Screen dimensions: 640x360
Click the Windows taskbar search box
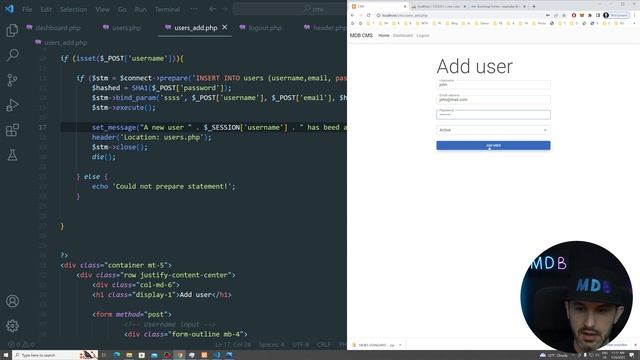55,355
